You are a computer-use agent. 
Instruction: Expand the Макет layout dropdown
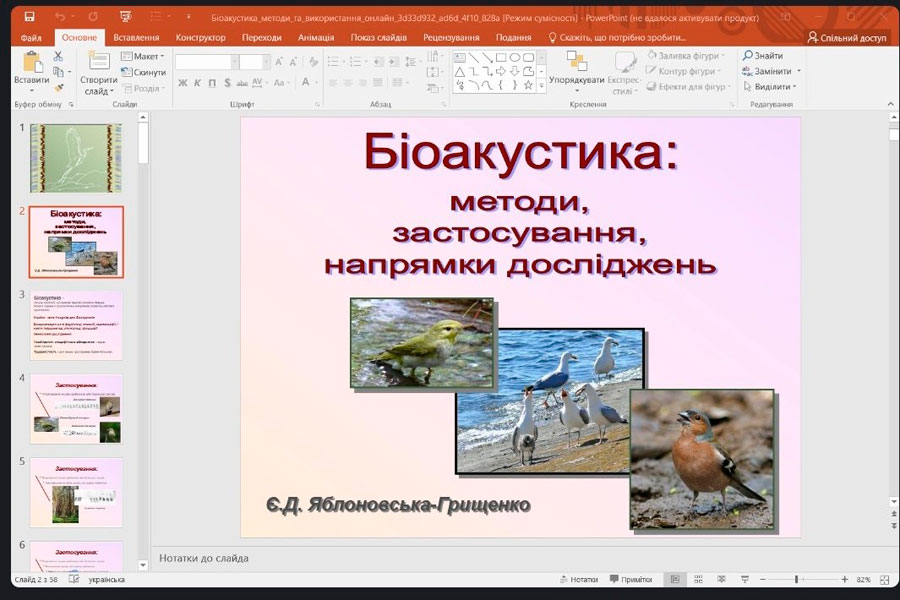coord(143,56)
